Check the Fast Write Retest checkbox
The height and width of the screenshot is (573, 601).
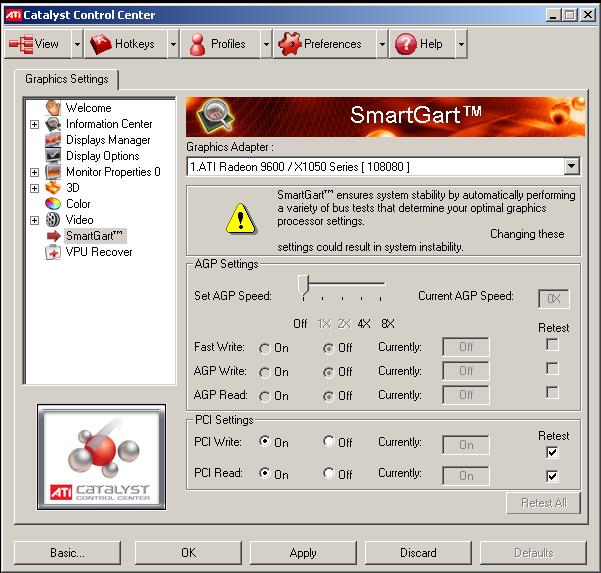pyautogui.click(x=552, y=345)
